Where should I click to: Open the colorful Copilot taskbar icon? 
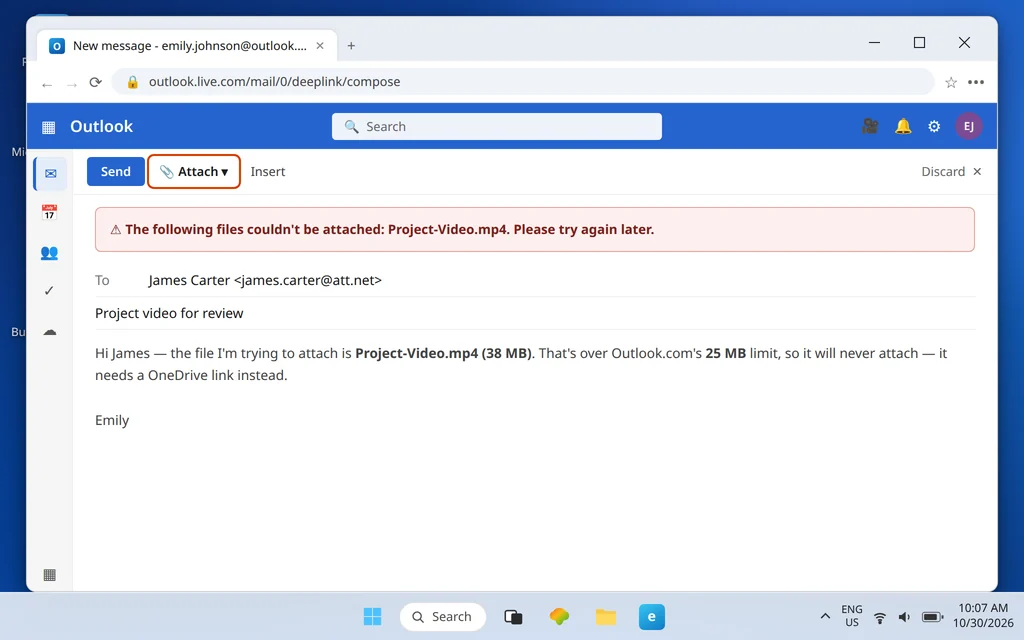coord(559,616)
